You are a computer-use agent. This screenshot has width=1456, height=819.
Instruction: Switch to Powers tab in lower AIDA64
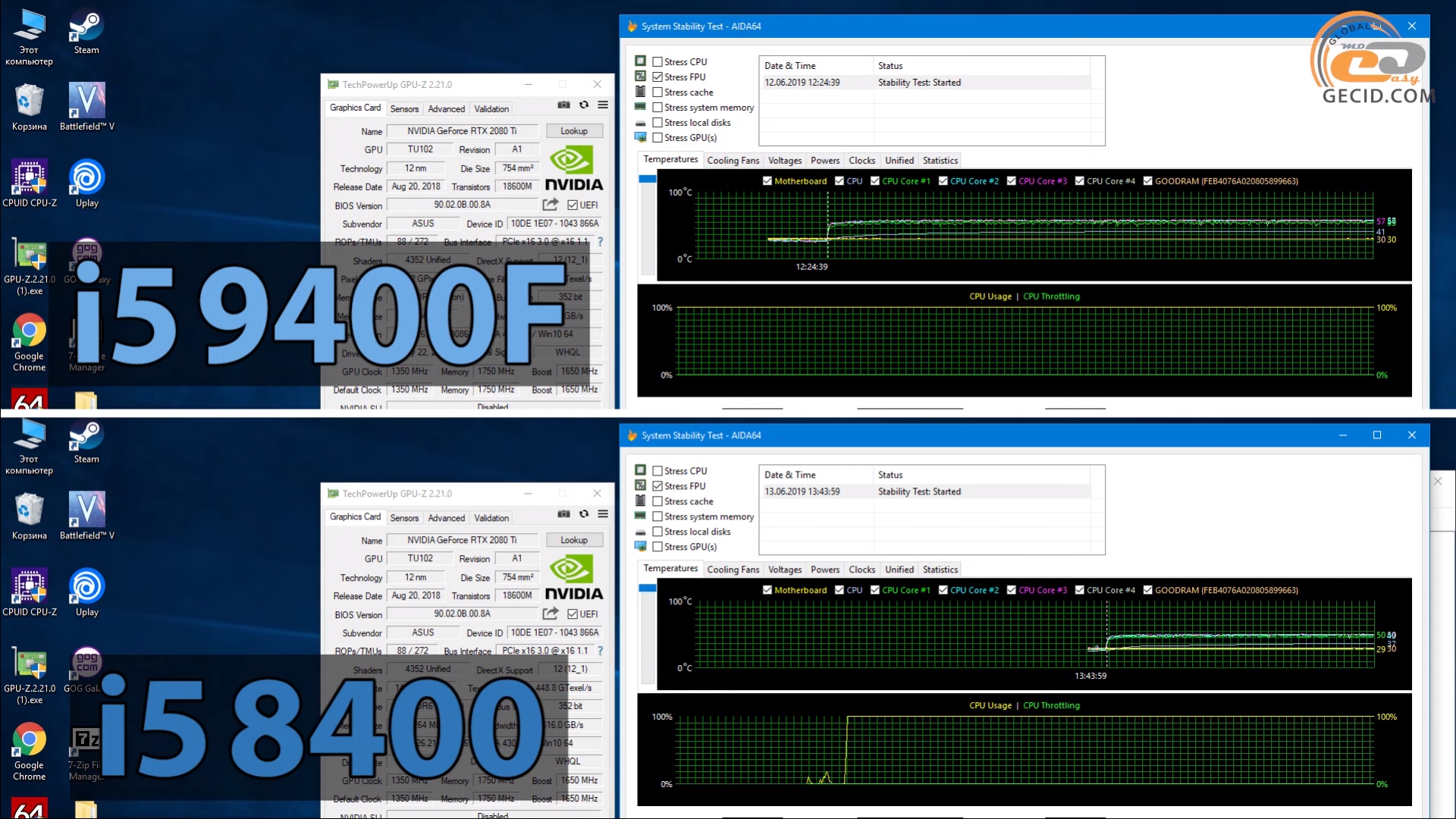(x=825, y=570)
